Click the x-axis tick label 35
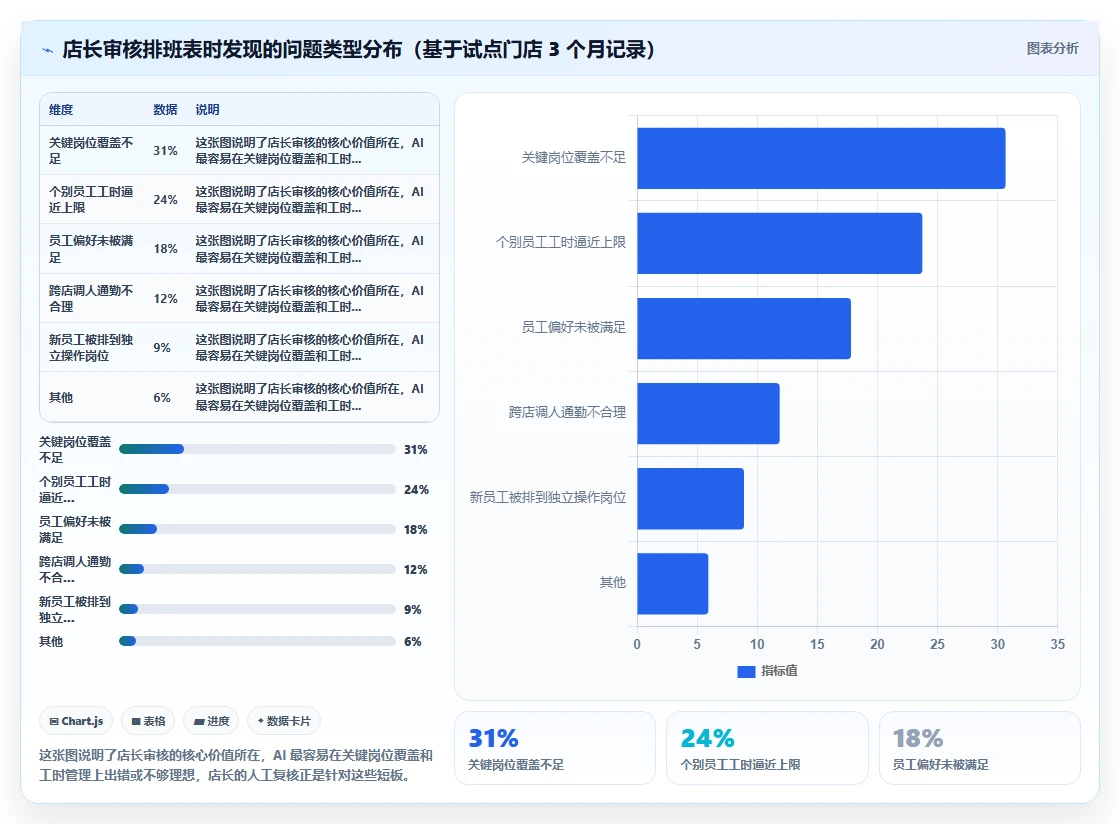1120x824 pixels. click(1057, 644)
